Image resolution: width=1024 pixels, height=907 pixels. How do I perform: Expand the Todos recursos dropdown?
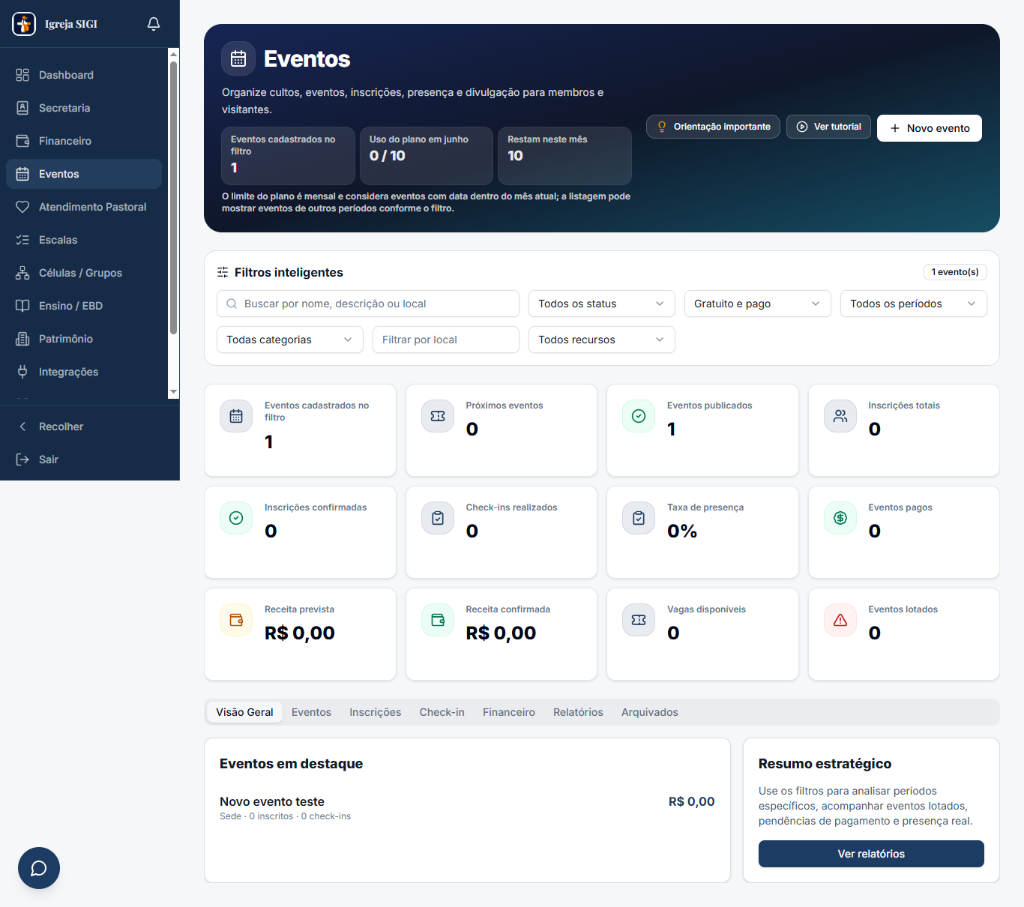[601, 340]
